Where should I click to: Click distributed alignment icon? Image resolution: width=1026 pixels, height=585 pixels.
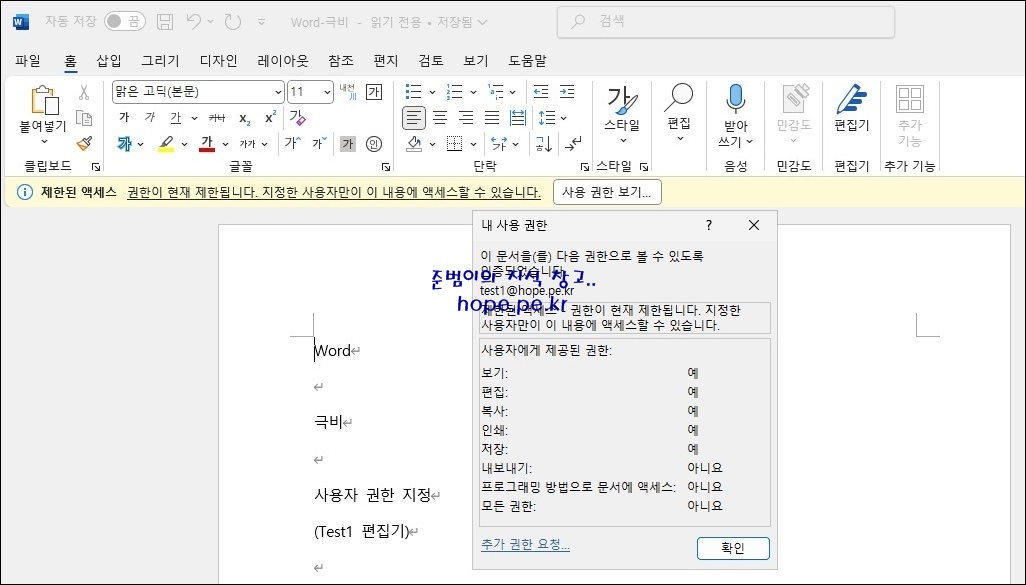pos(518,118)
